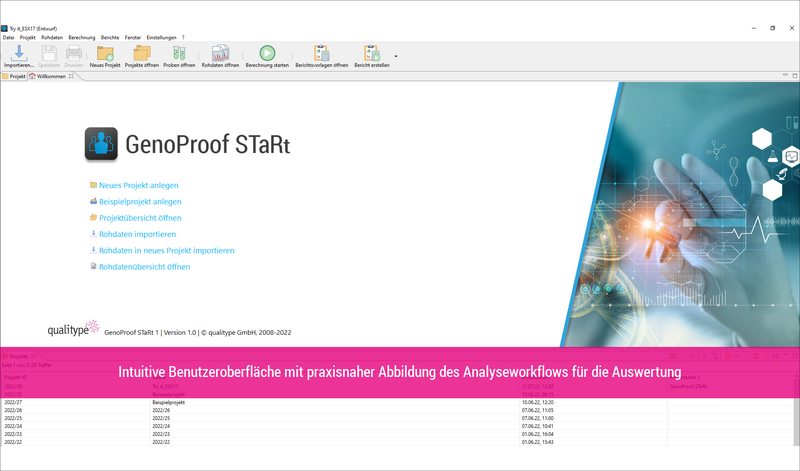Open Berichtsvorlagen öffnen toolbar icon
800x471 pixels.
pyautogui.click(x=321, y=53)
